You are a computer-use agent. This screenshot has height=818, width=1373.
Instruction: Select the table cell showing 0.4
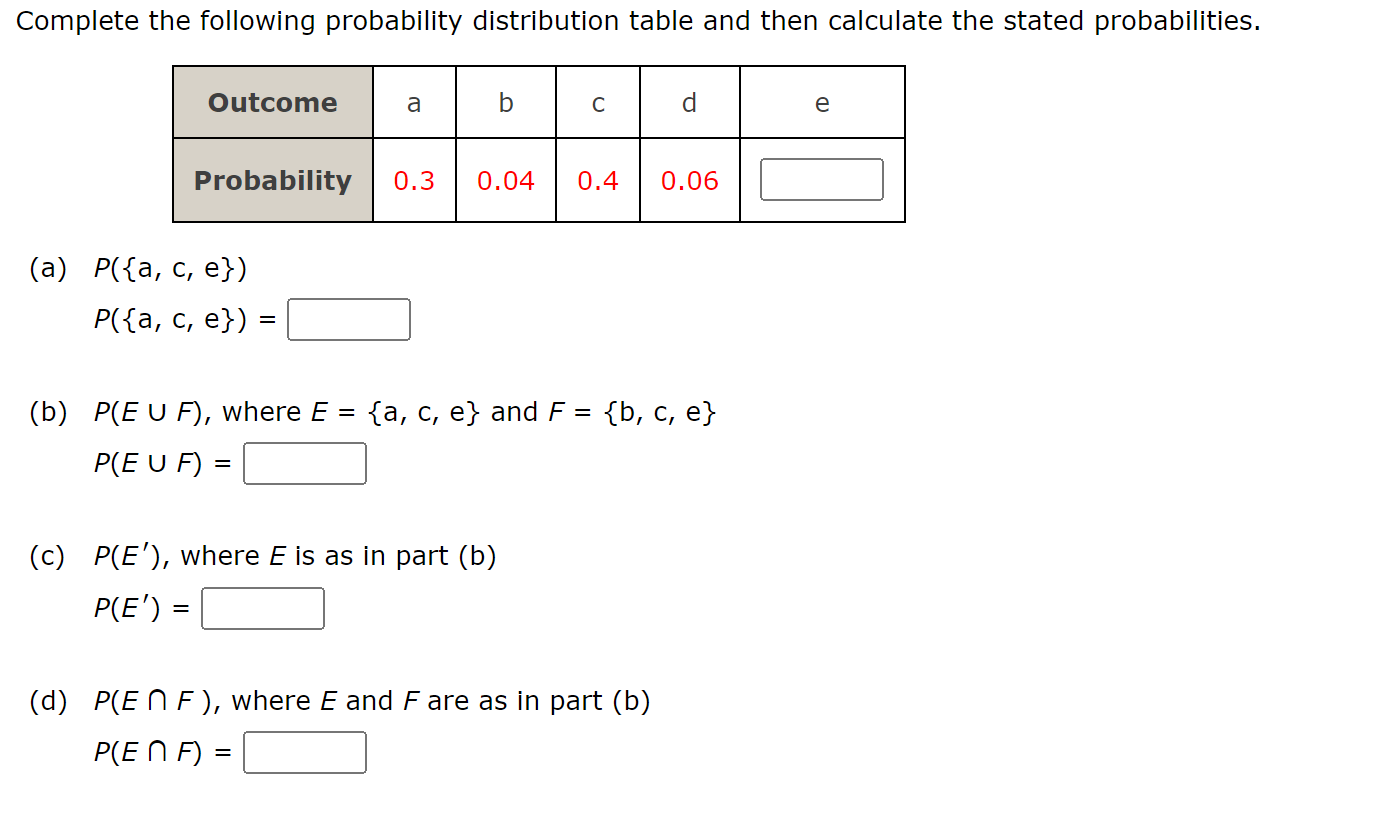click(597, 181)
